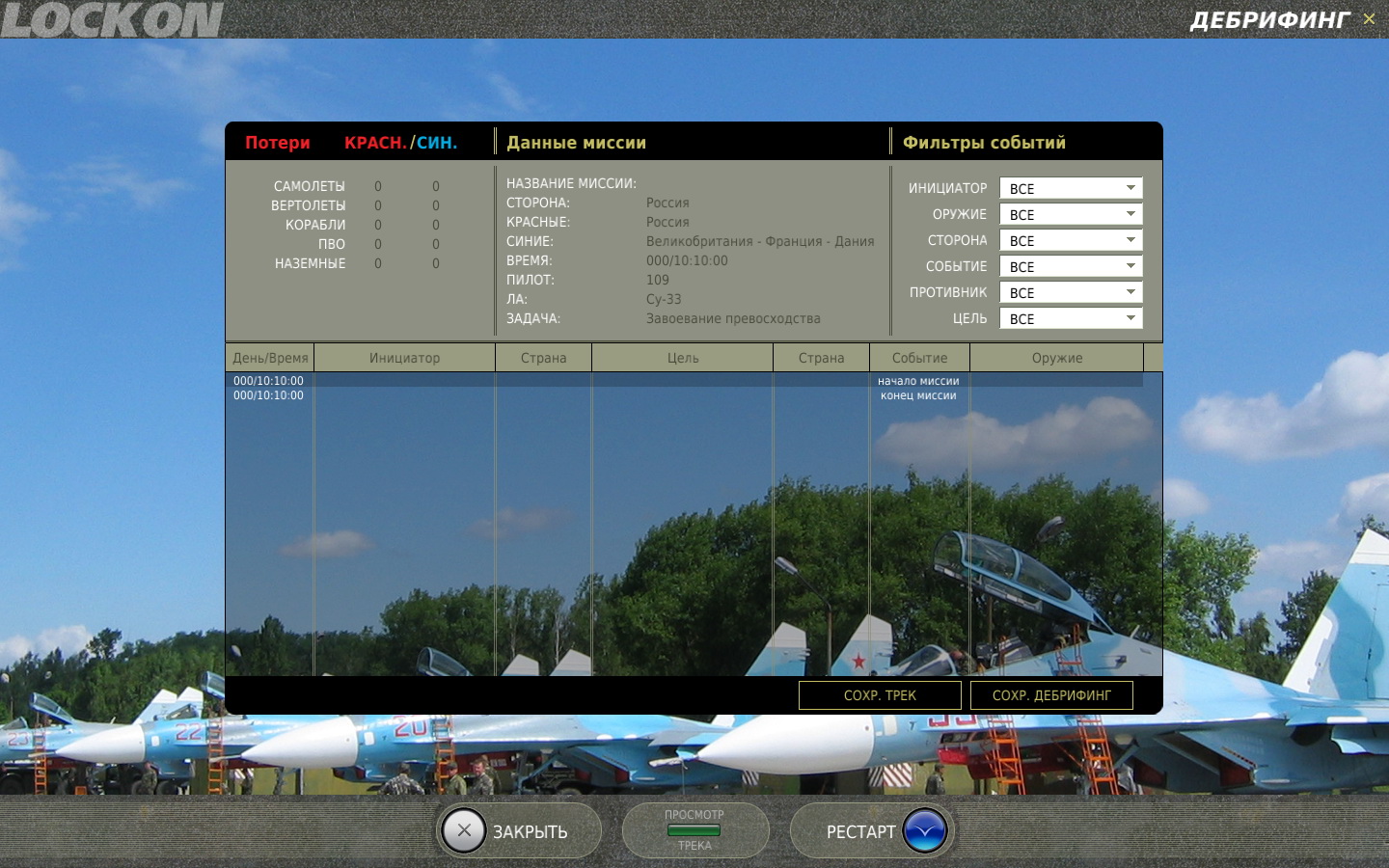Screen dimensions: 1389x868
Task: Click the Событие column header
Action: pos(919,358)
